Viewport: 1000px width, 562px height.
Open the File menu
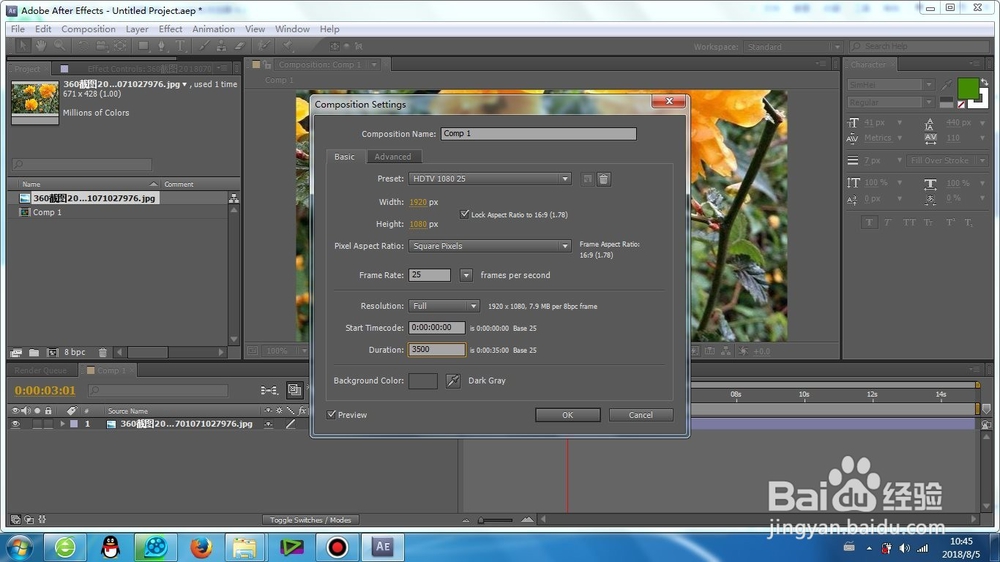coord(18,29)
